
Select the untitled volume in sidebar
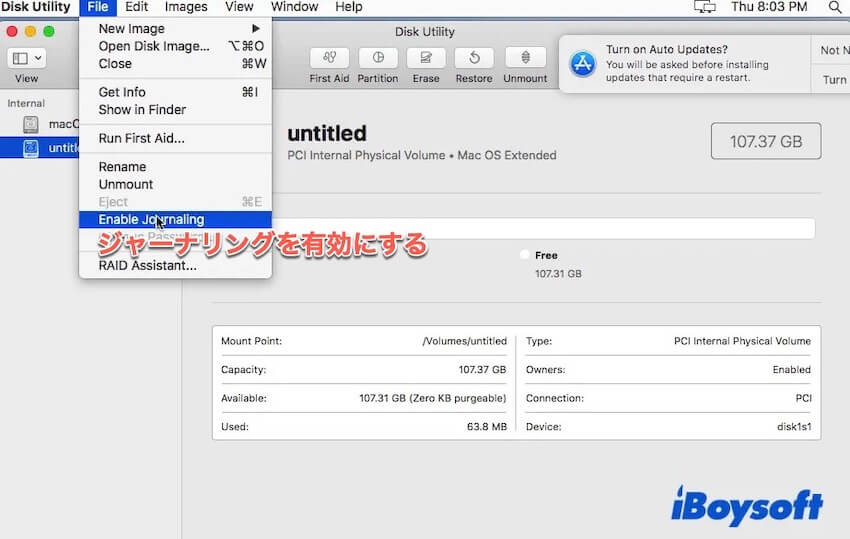40,147
